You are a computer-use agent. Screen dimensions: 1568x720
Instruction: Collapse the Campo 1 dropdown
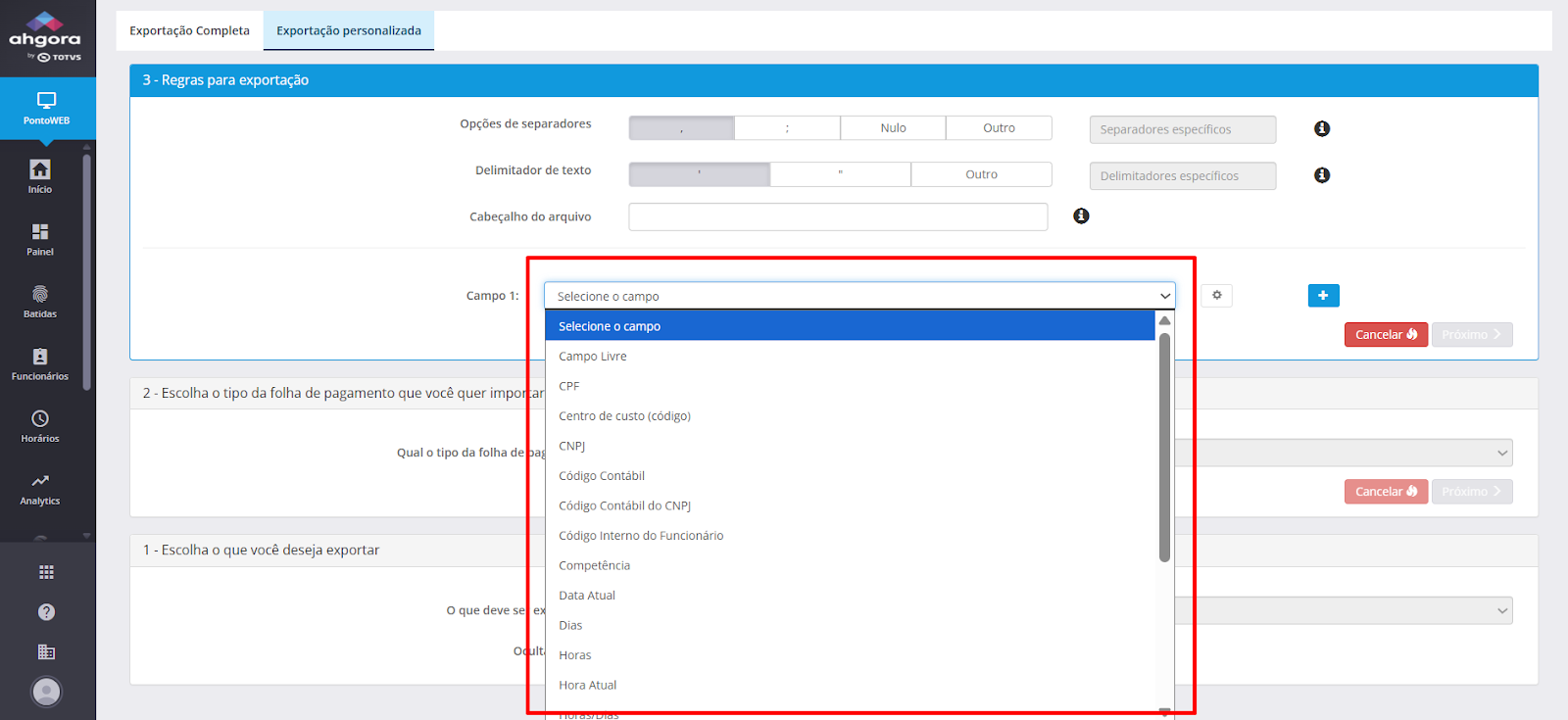(859, 296)
